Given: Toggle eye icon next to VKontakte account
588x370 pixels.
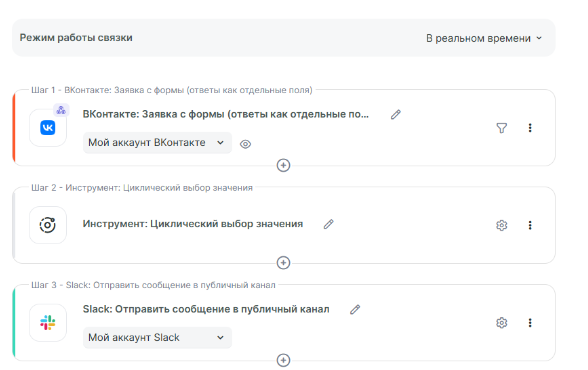Looking at the screenshot, I should click(245, 144).
